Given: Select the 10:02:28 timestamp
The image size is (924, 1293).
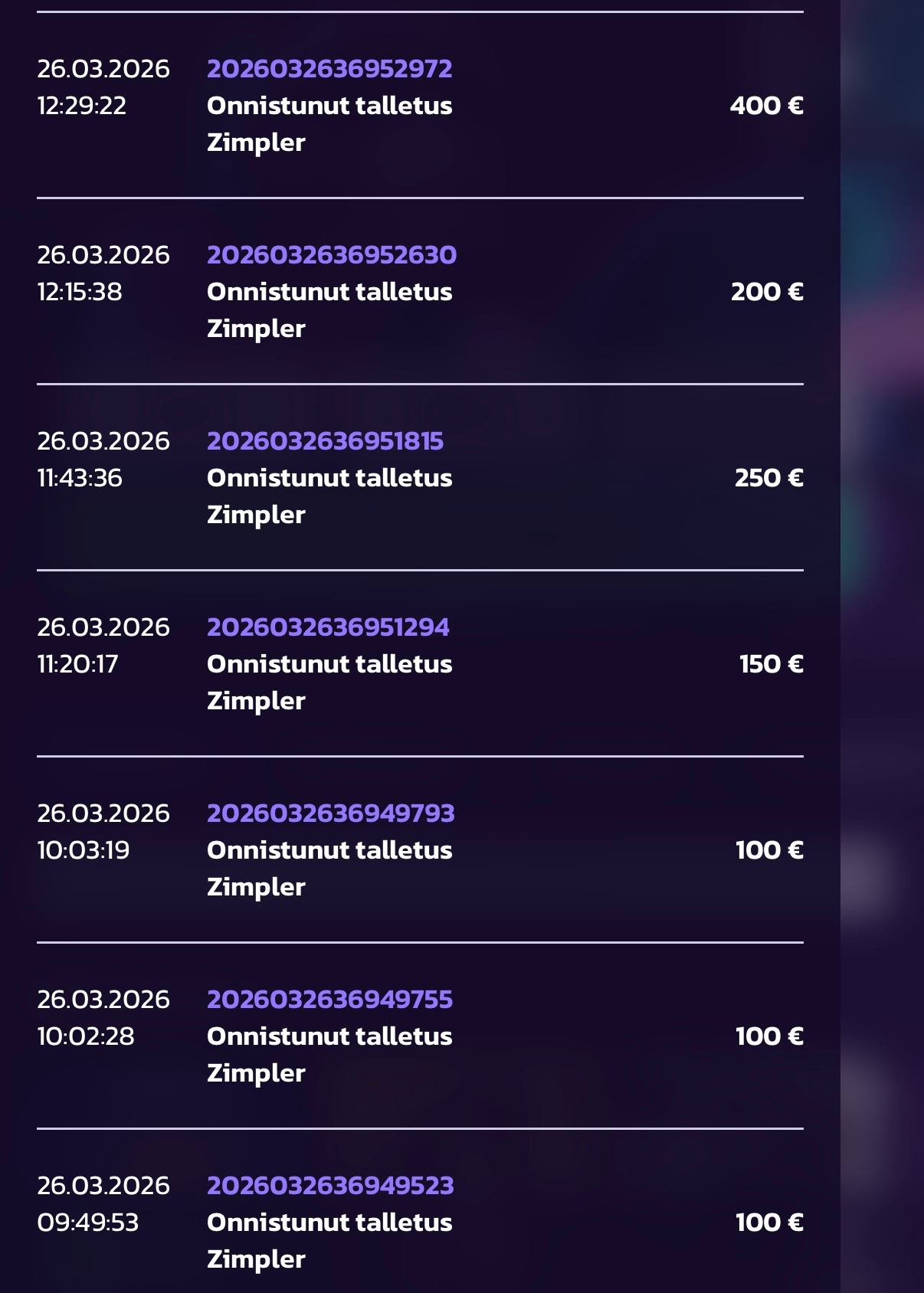Looking at the screenshot, I should (86, 1036).
